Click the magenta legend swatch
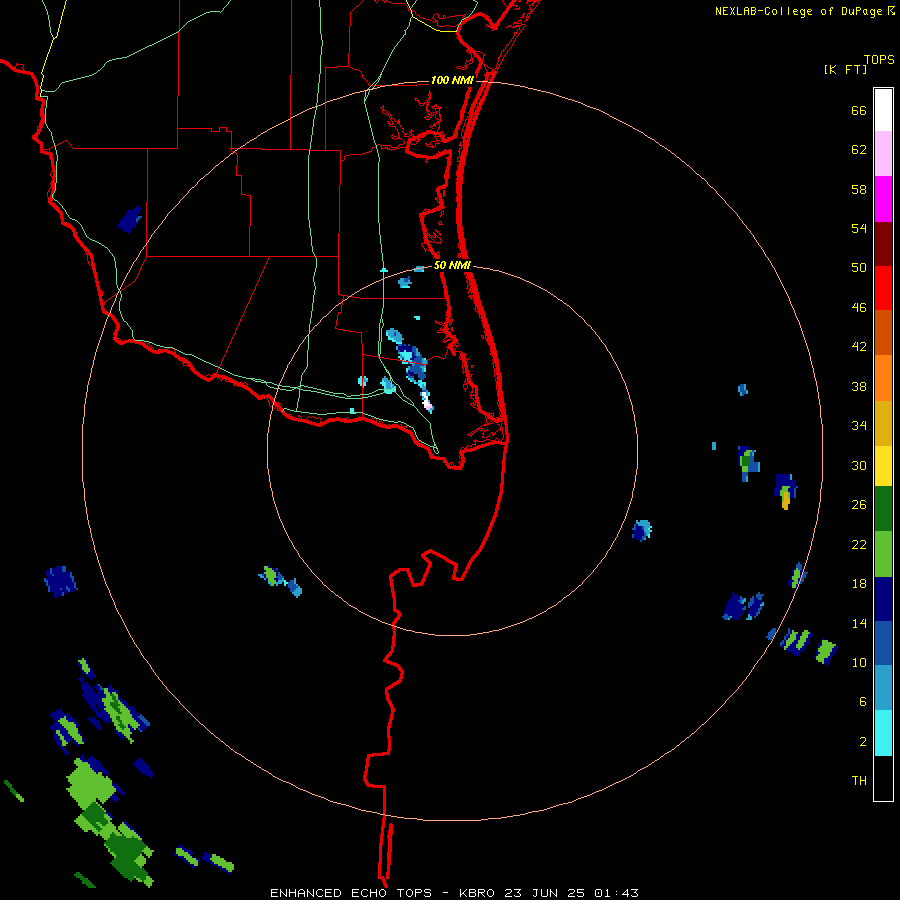Screen dimensions: 900x900 pyautogui.click(x=883, y=199)
